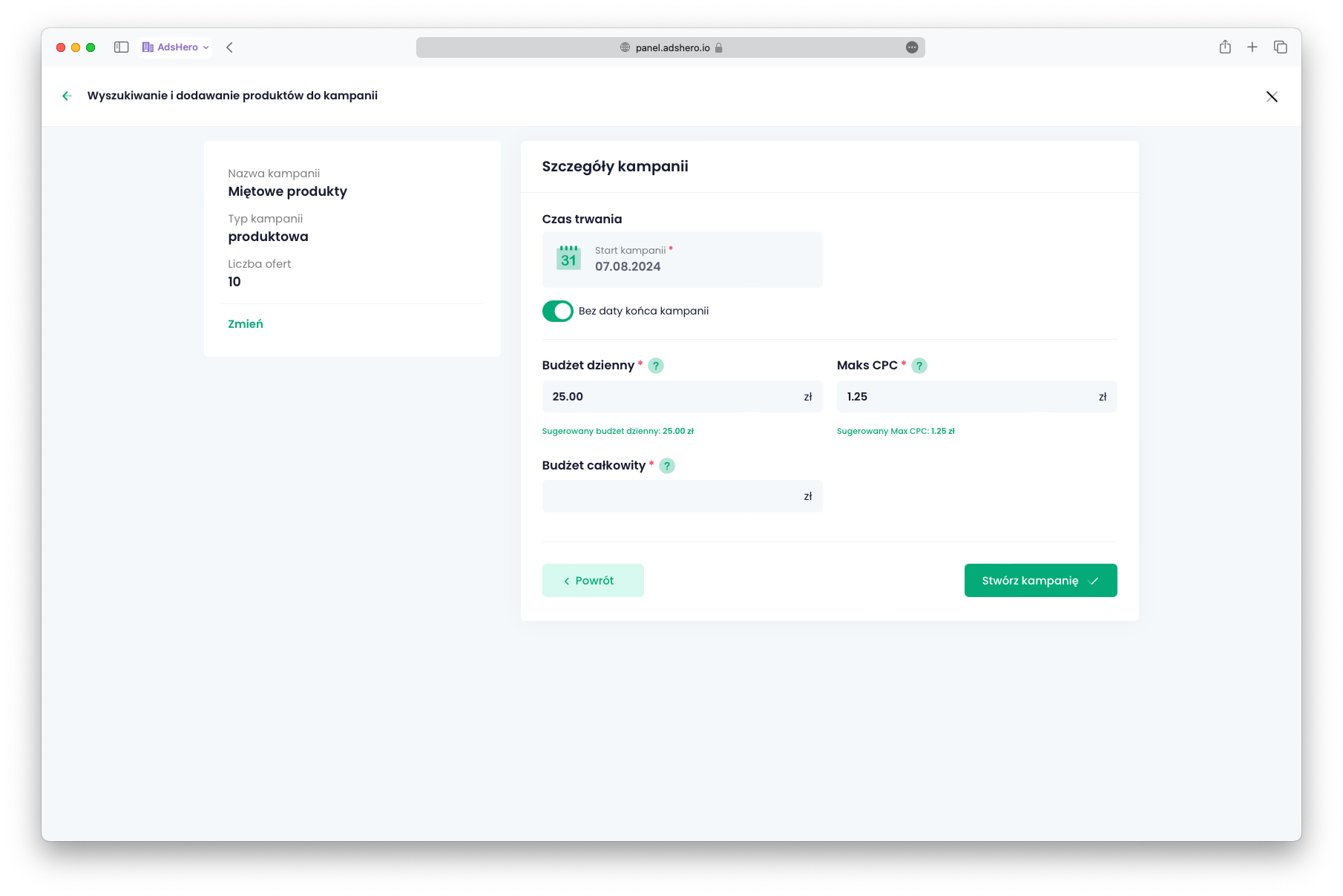Screen dimensions: 1343x896
Task: Click the empty Budżet całkowity field
Action: click(671, 496)
